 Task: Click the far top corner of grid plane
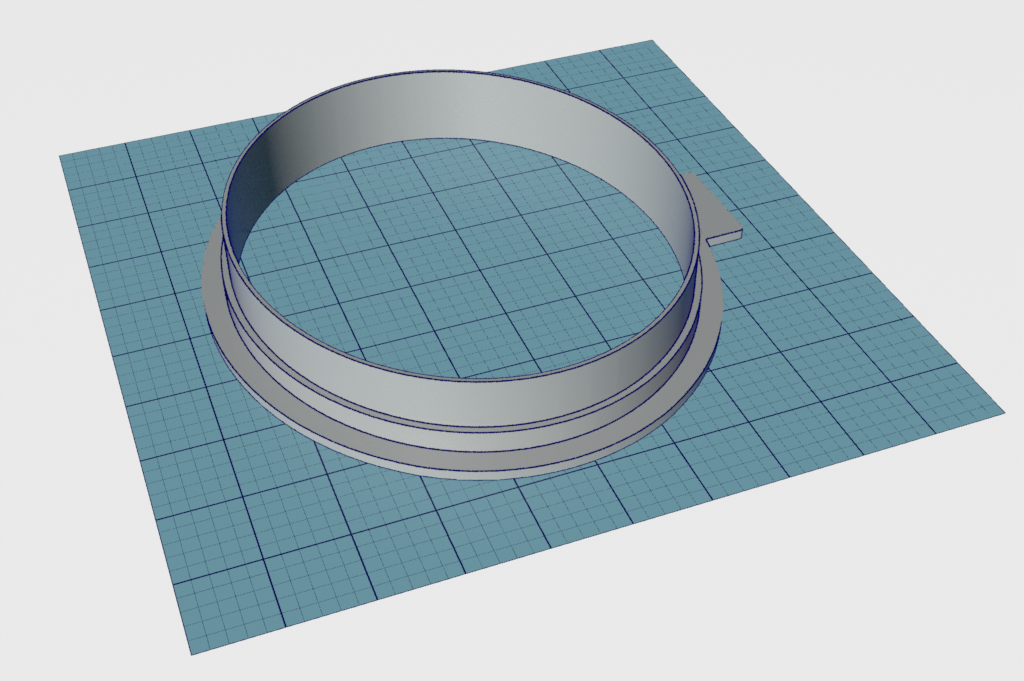[651, 42]
